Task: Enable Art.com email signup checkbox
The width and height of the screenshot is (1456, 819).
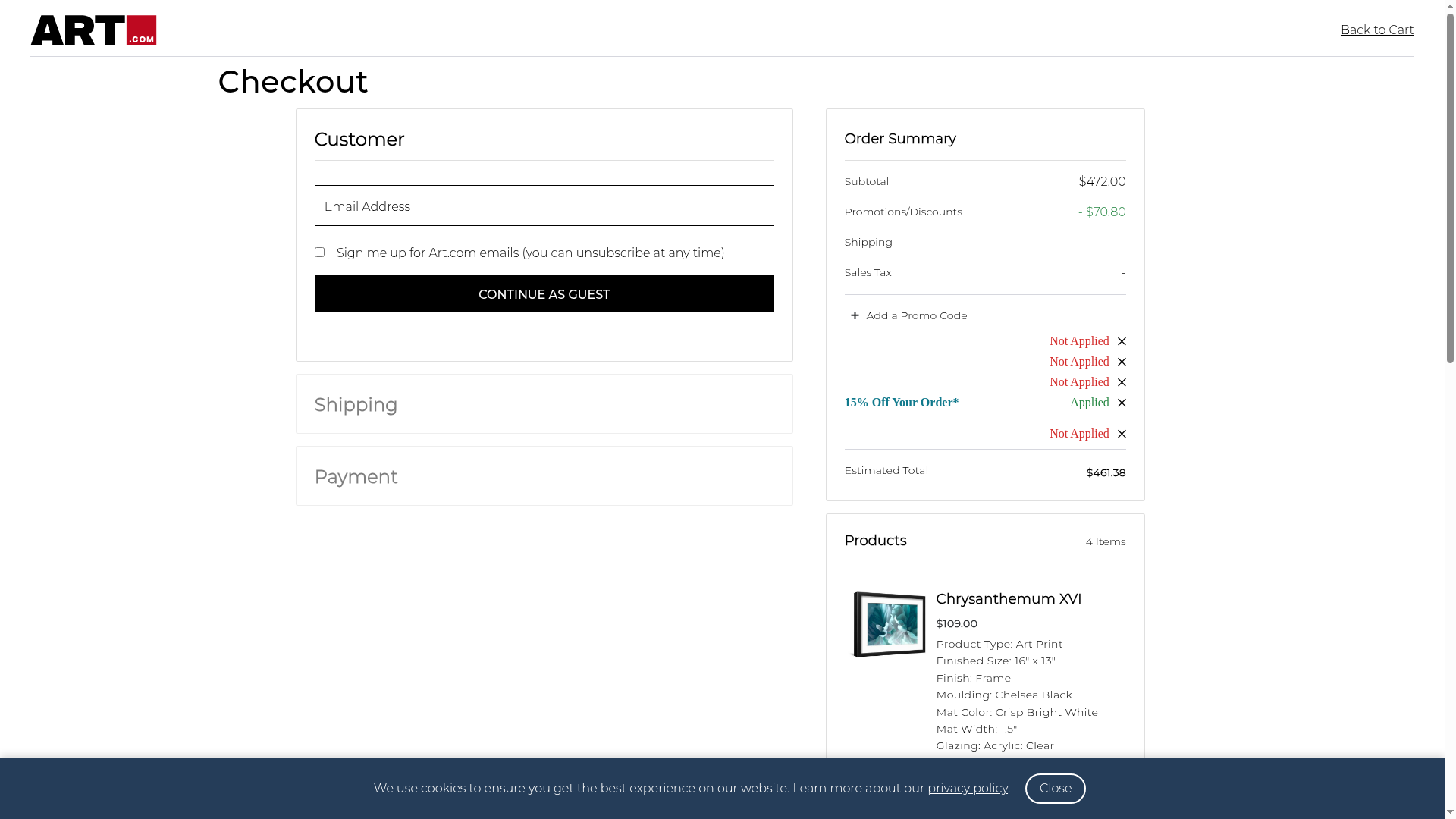Action: 319,253
